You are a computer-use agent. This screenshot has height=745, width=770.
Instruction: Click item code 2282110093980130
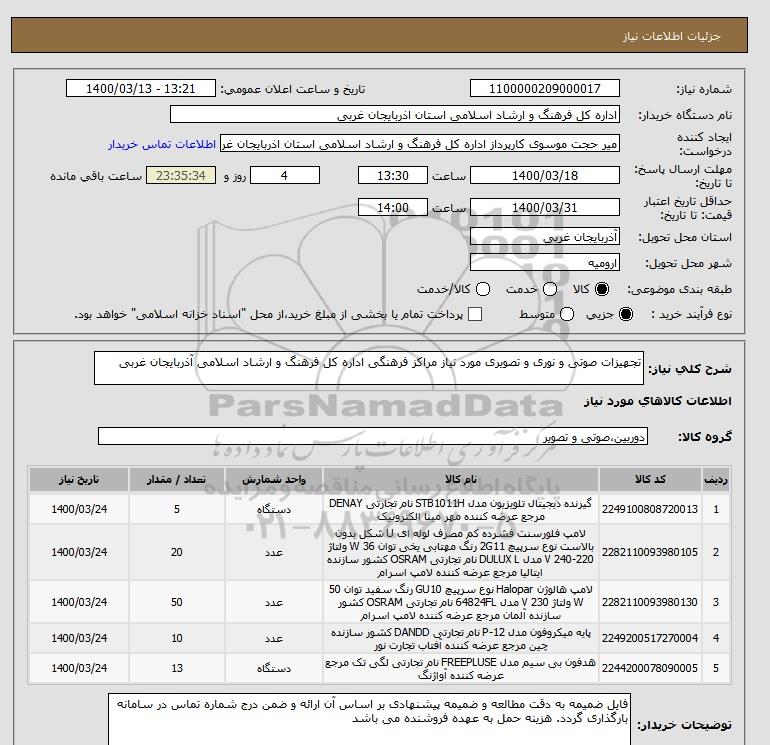[650, 602]
